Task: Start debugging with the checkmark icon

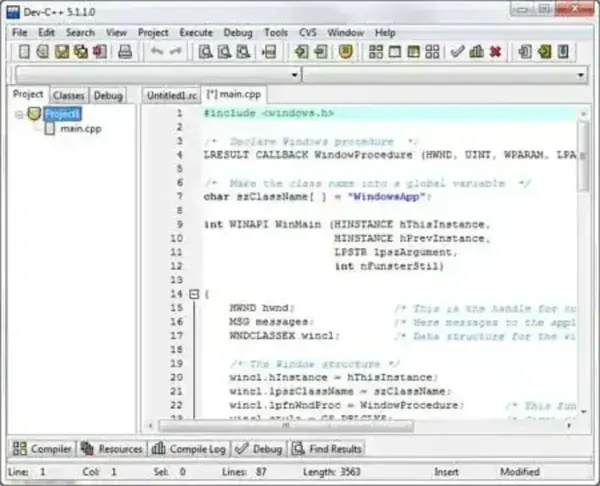Action: pyautogui.click(x=457, y=51)
